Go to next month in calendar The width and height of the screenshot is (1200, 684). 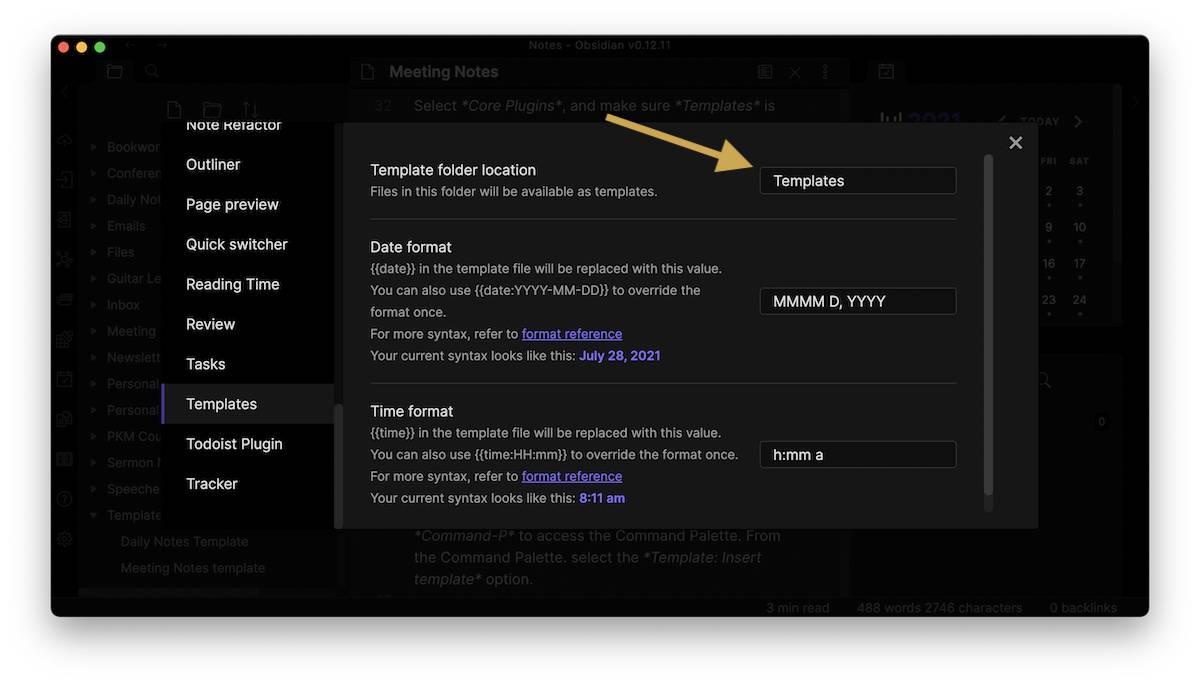tap(1078, 121)
